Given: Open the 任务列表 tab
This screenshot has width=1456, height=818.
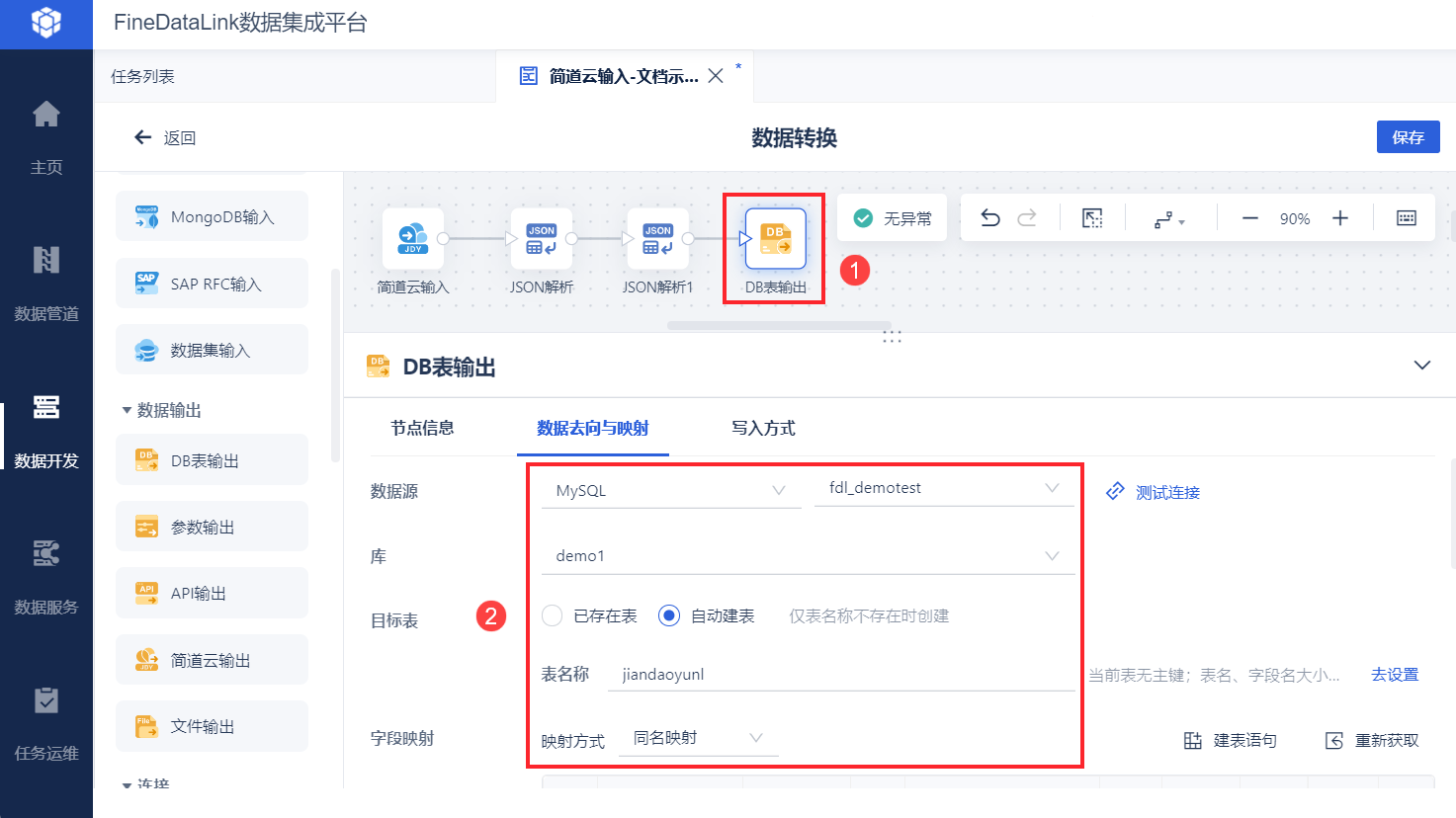Looking at the screenshot, I should (x=142, y=76).
